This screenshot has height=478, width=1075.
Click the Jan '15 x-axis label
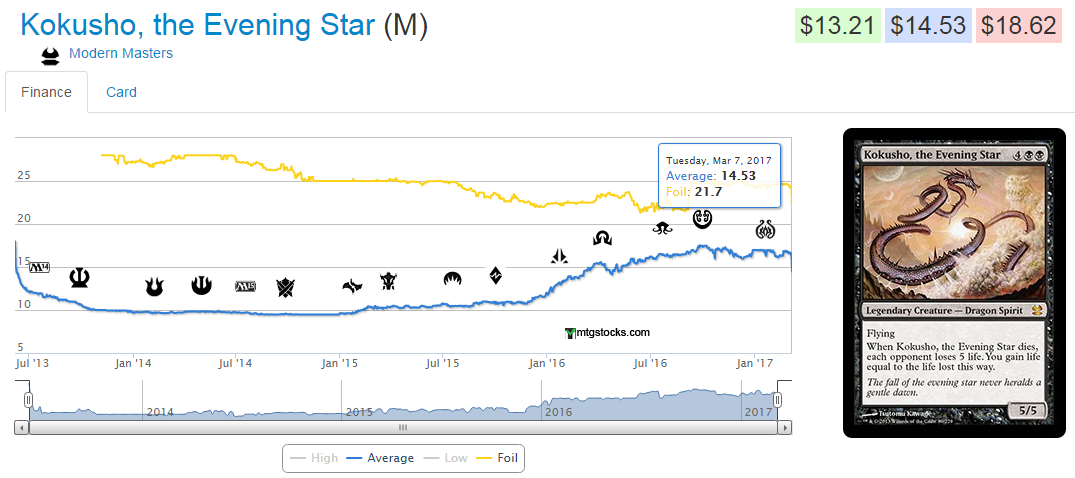340,362
